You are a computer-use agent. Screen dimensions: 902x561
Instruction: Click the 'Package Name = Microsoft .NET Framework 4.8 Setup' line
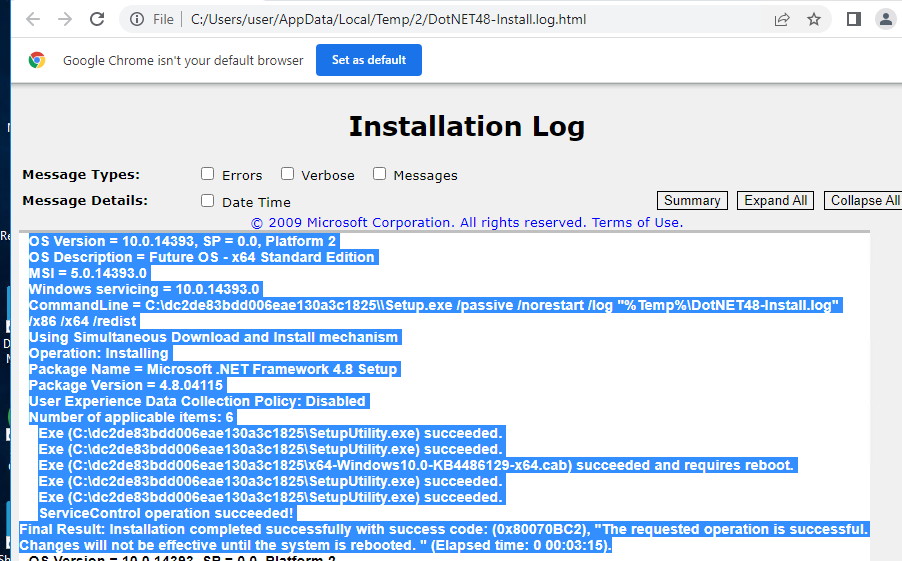coord(213,369)
